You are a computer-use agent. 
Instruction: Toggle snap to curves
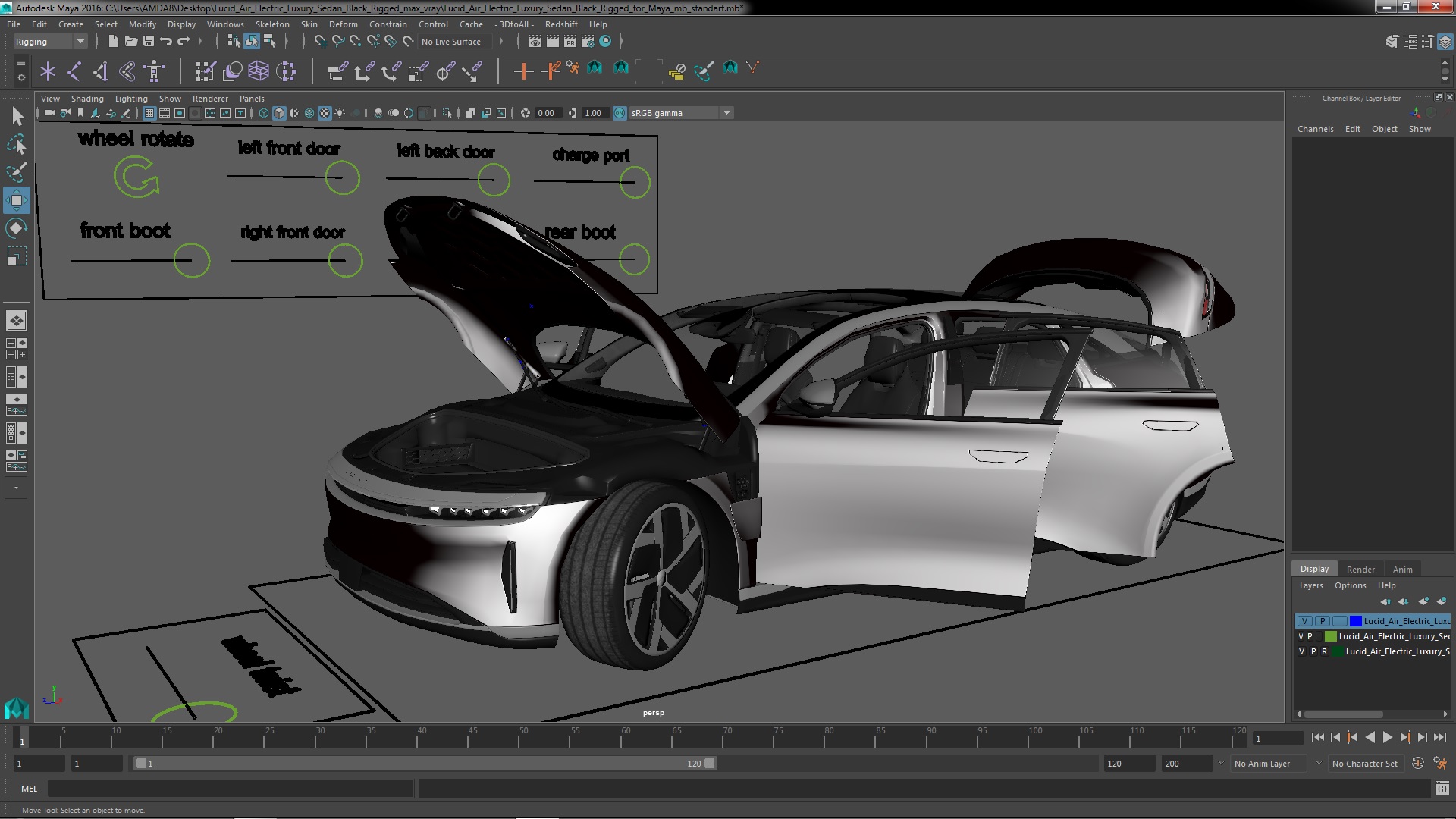point(338,42)
